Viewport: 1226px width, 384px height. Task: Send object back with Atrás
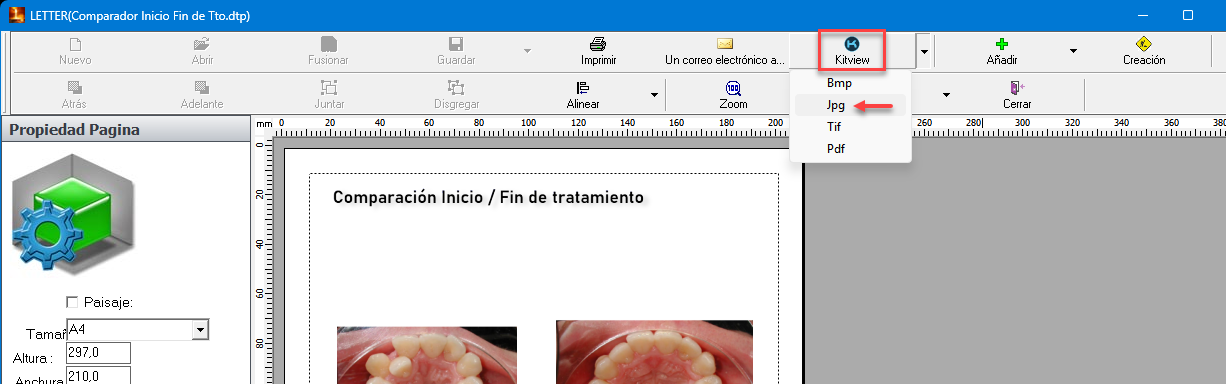[x=74, y=95]
